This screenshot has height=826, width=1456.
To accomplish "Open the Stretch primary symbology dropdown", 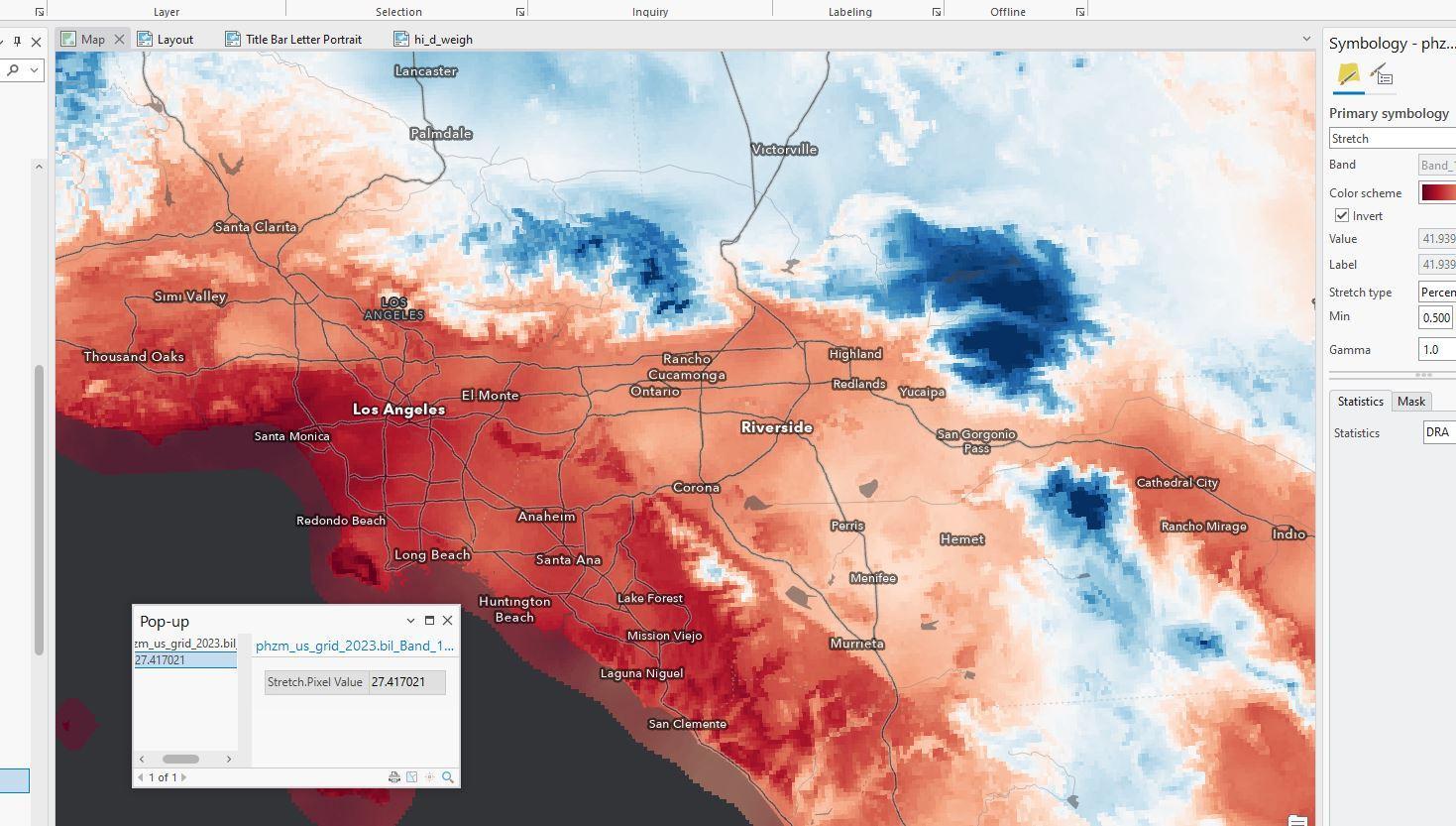I will [1392, 139].
